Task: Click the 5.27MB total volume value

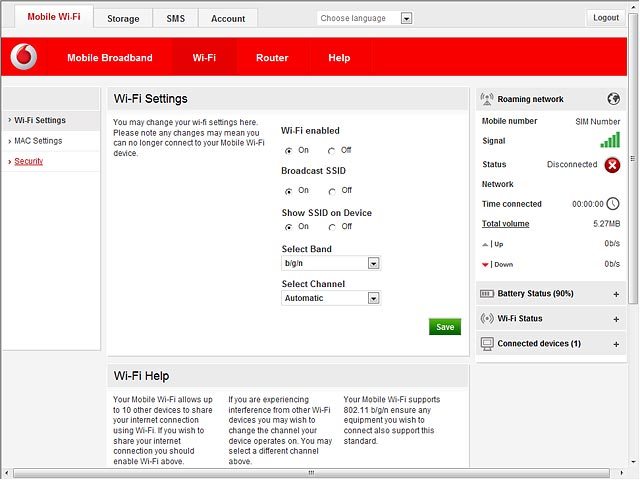Action: (x=607, y=224)
